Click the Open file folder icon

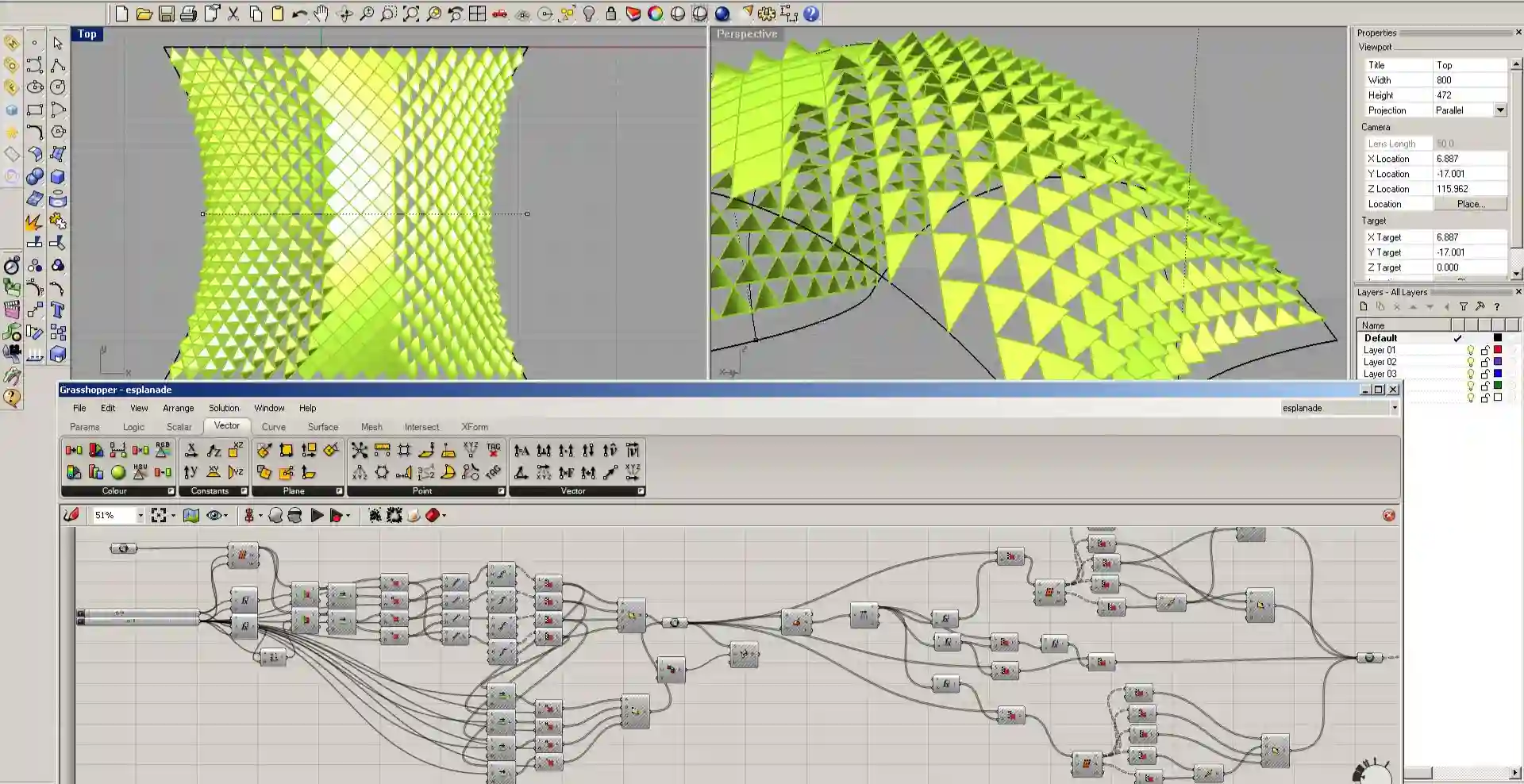pos(144,13)
